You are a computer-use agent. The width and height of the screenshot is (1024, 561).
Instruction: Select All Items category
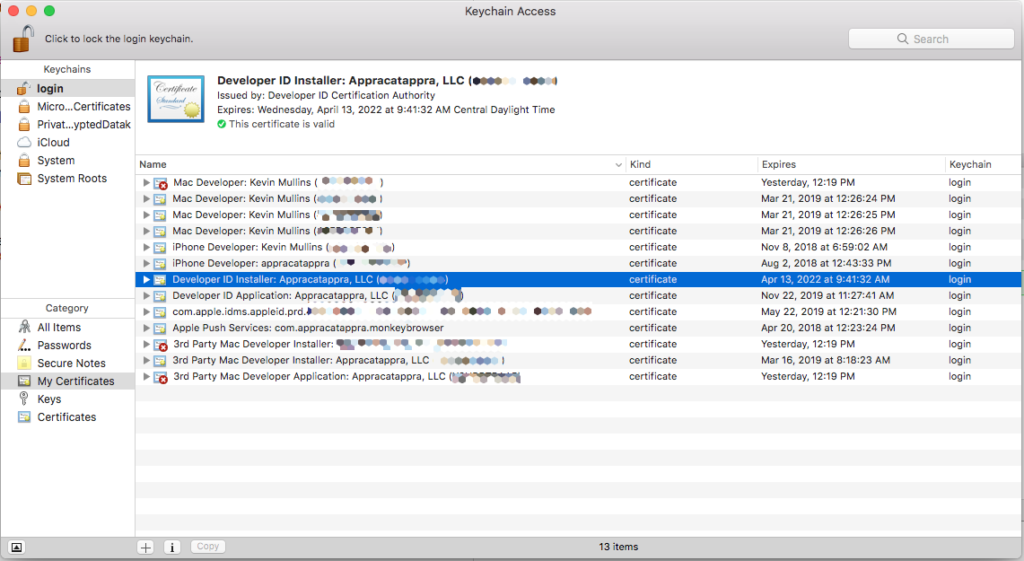coord(58,327)
